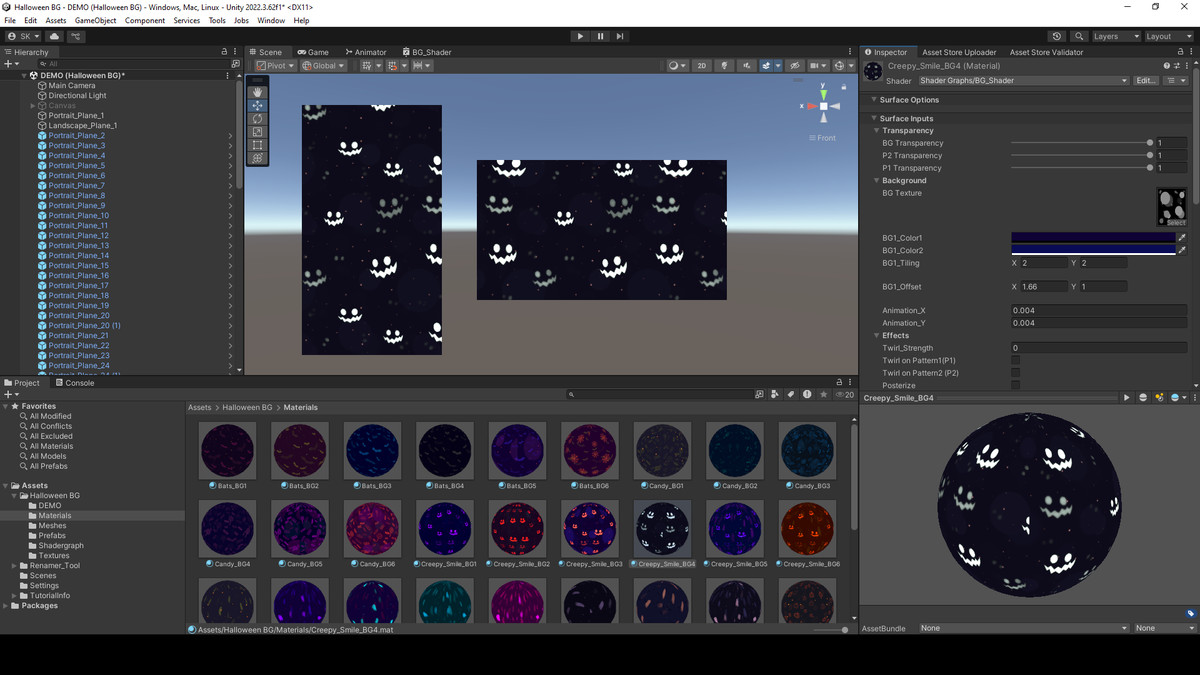Select the Hand tool in Scene view
The image size is (1200, 675).
[x=258, y=92]
